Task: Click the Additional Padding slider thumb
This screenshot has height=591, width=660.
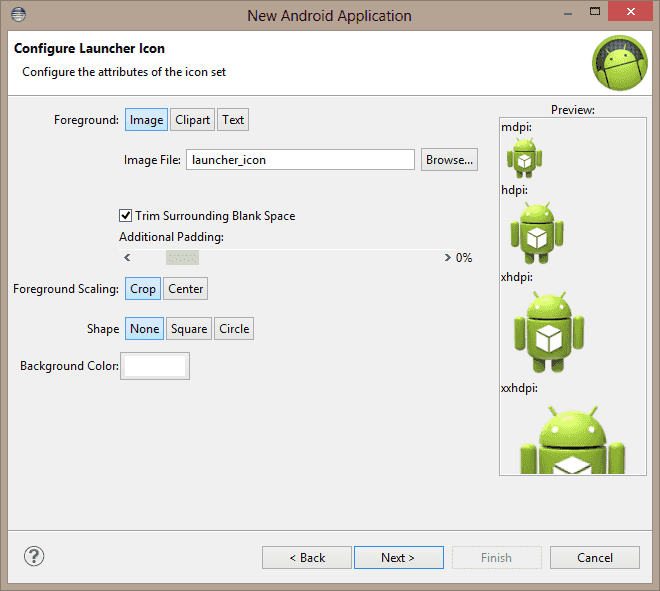Action: (182, 258)
